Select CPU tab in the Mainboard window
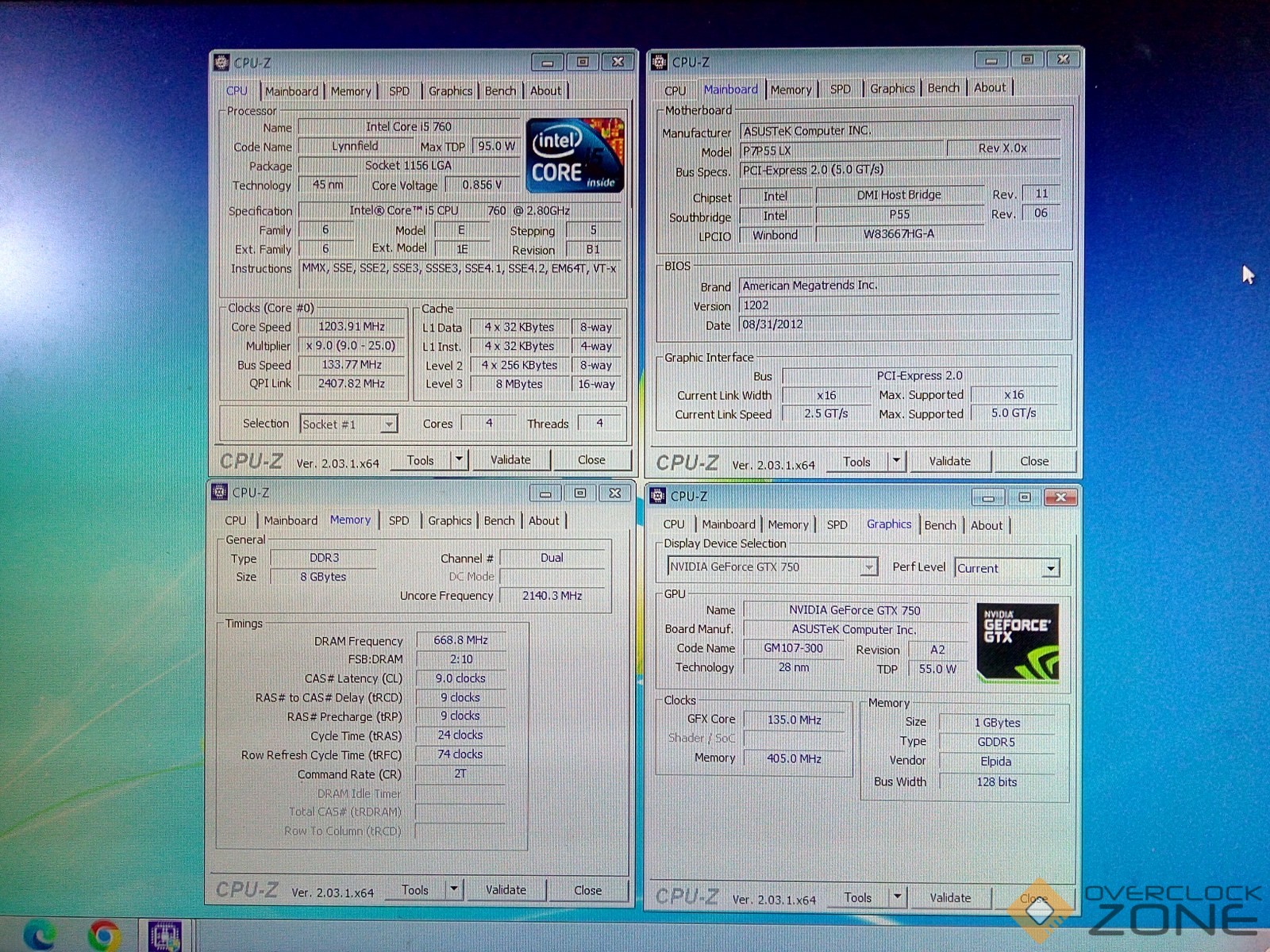 tap(675, 90)
